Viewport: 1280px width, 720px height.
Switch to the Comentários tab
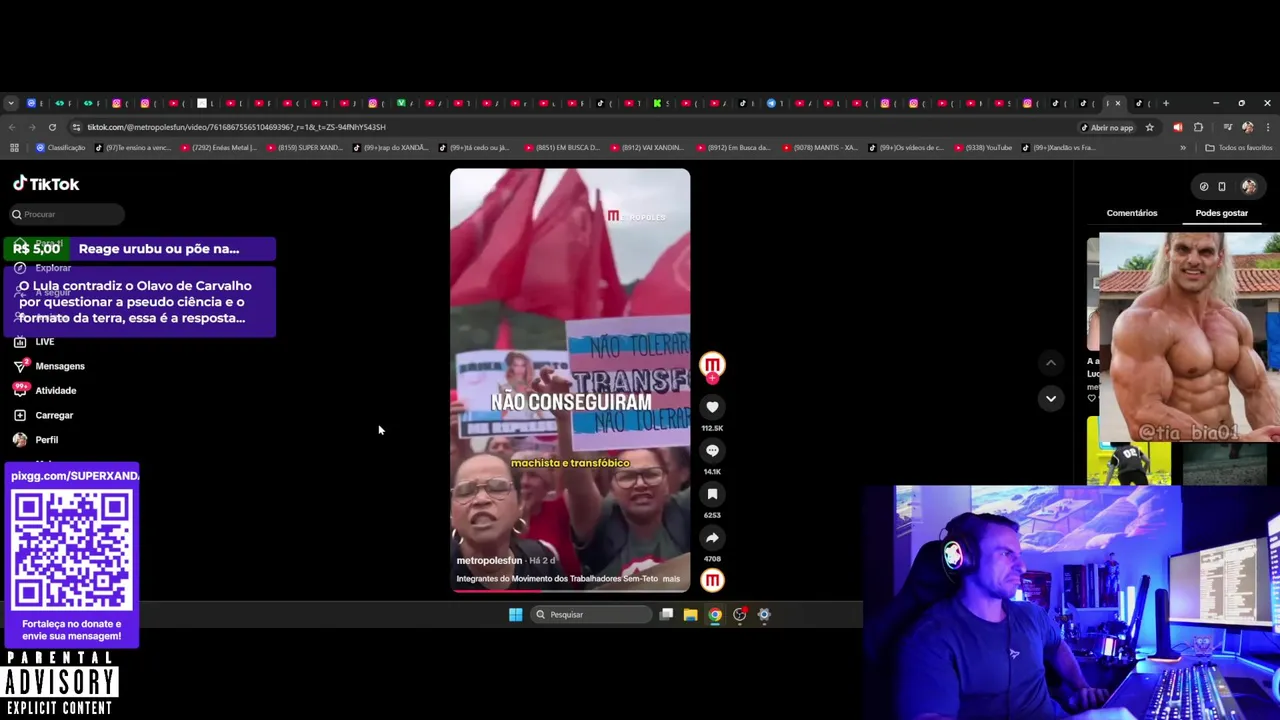1132,213
